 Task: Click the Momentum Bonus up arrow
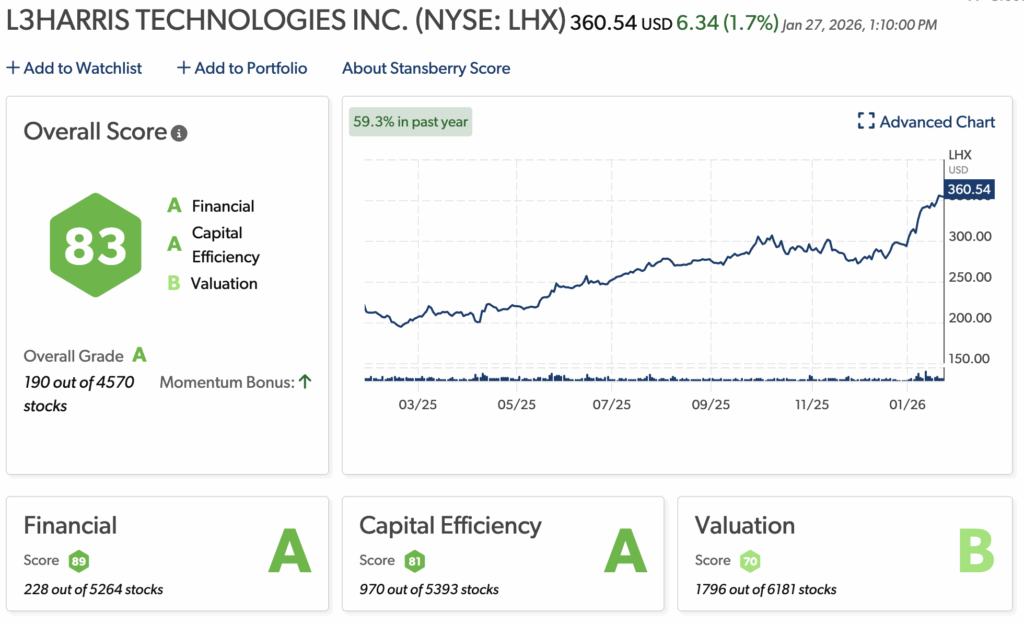click(305, 382)
